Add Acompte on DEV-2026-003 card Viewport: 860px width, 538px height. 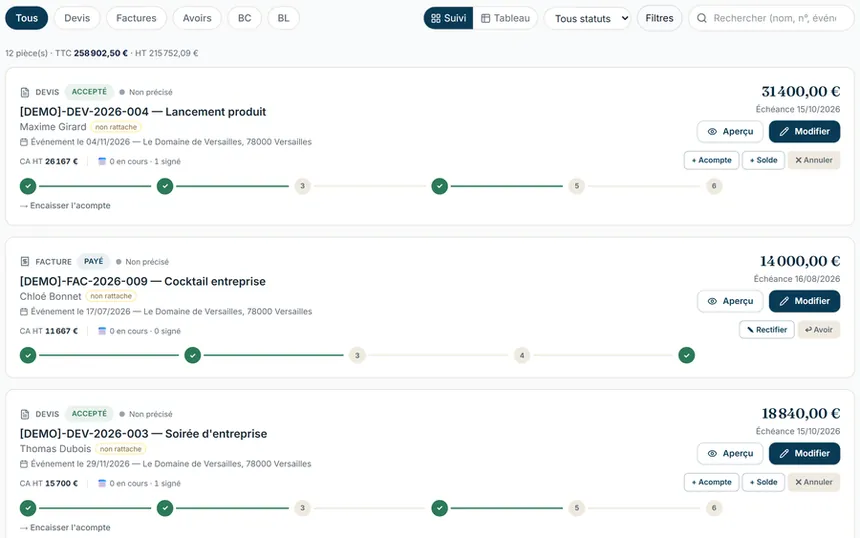(711, 482)
